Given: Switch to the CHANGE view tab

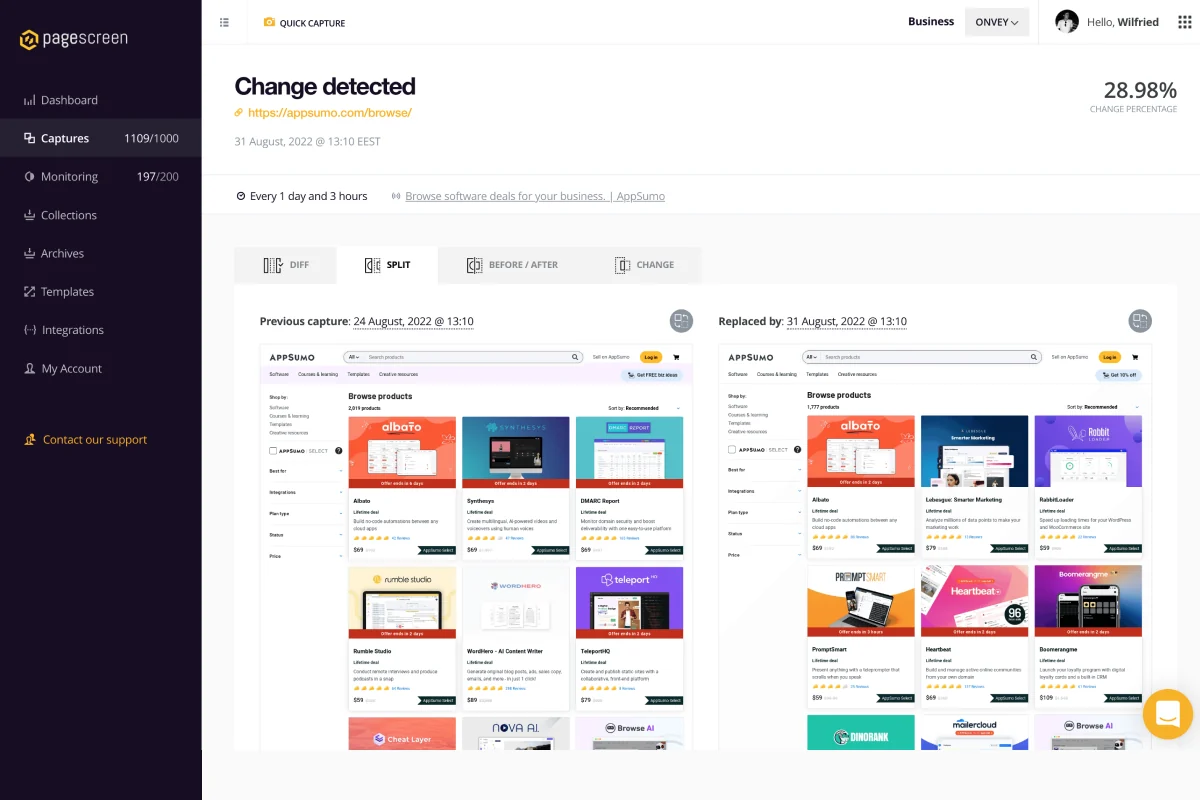Looking at the screenshot, I should coord(644,265).
